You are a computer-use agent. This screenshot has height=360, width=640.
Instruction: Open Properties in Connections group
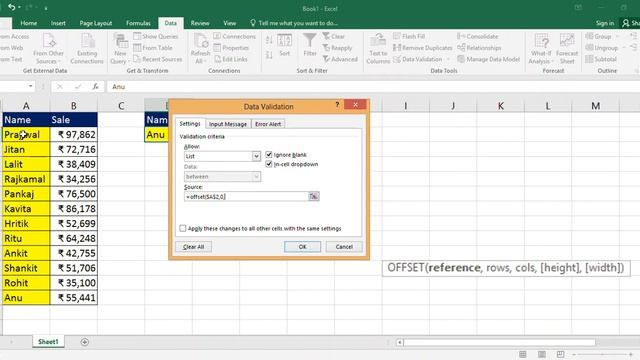click(x=231, y=48)
